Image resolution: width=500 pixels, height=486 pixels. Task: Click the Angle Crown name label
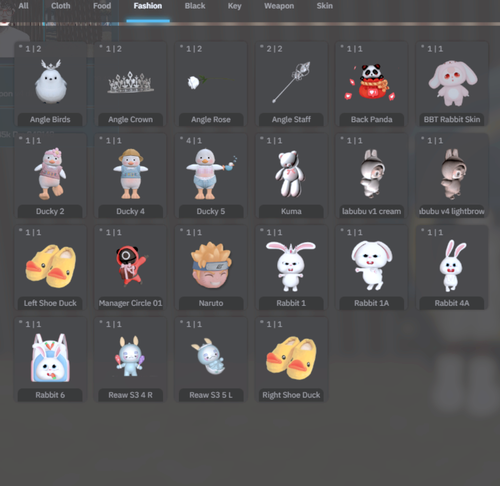[x=130, y=120]
